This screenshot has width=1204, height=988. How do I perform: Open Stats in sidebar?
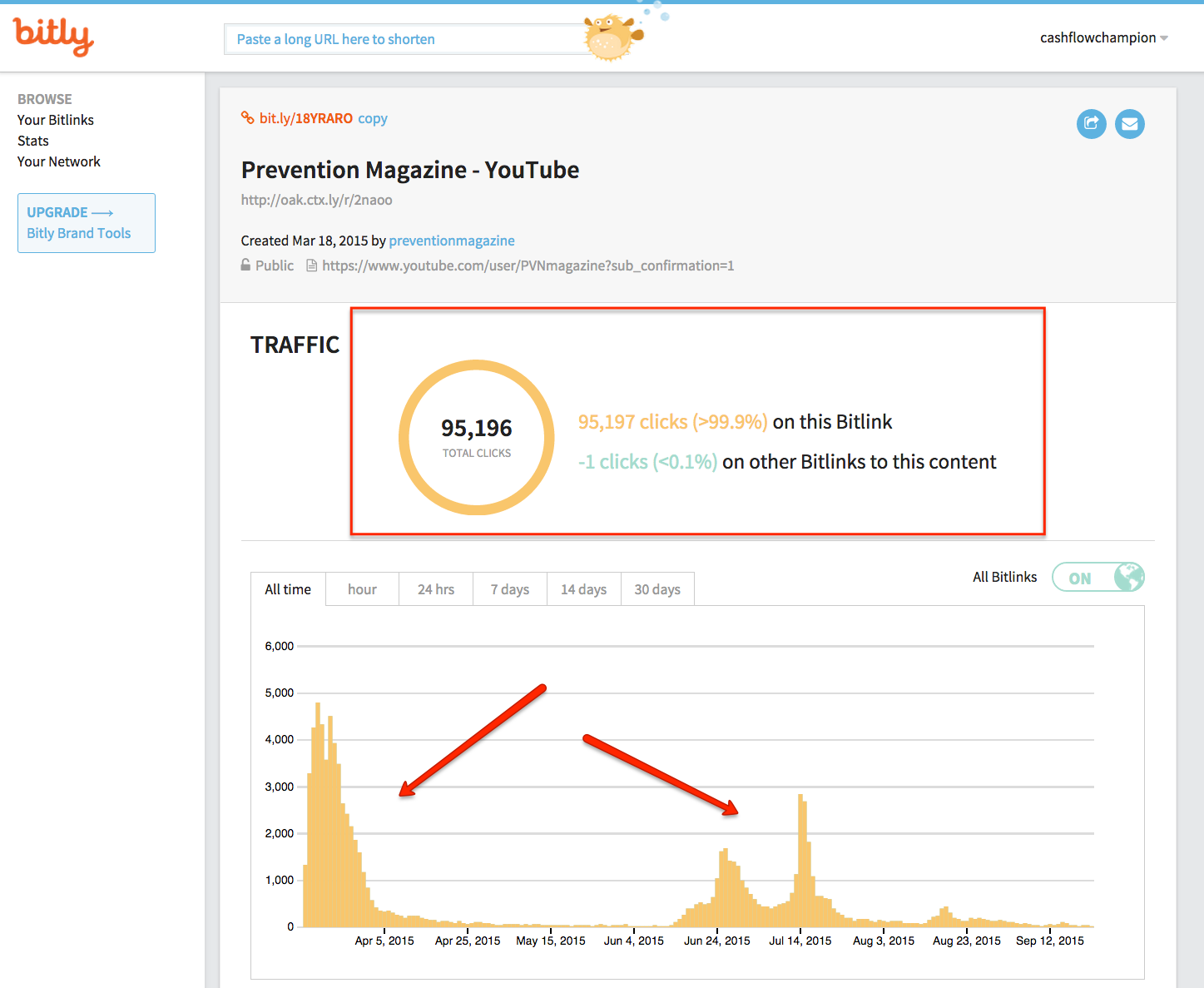coord(33,141)
